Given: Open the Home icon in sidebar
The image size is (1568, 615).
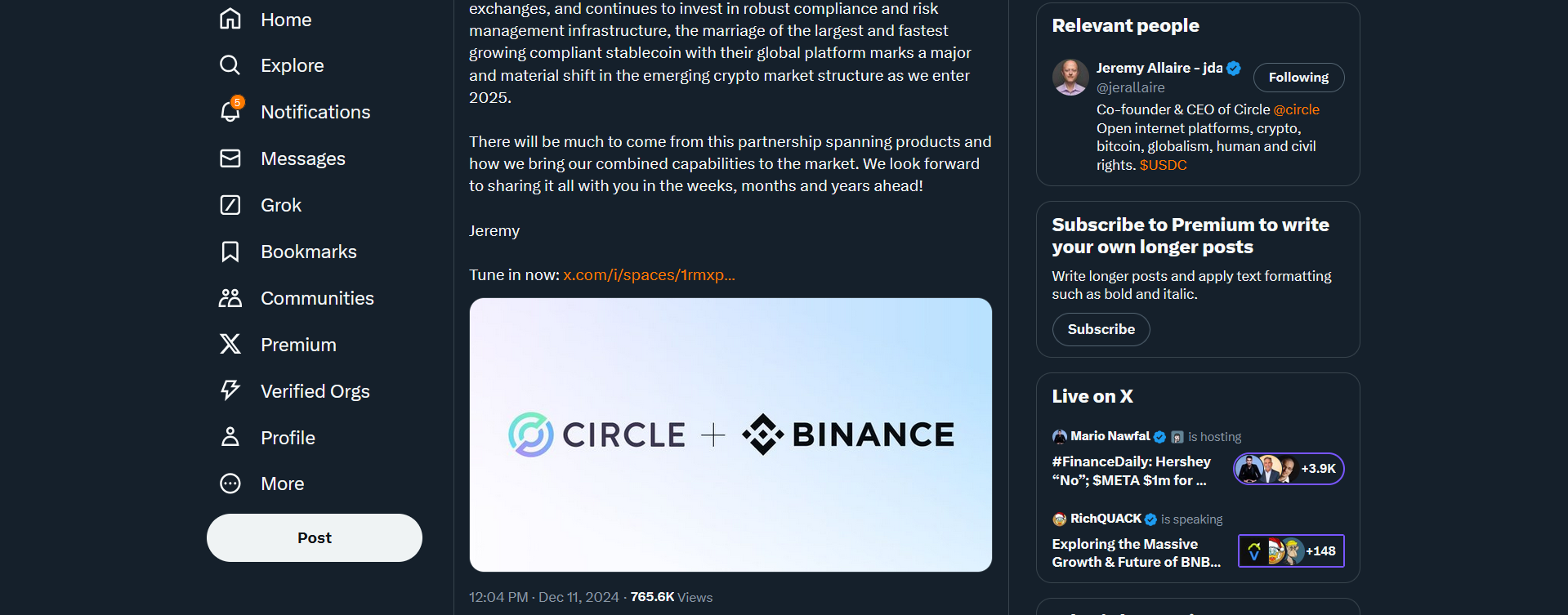Looking at the screenshot, I should pyautogui.click(x=230, y=19).
